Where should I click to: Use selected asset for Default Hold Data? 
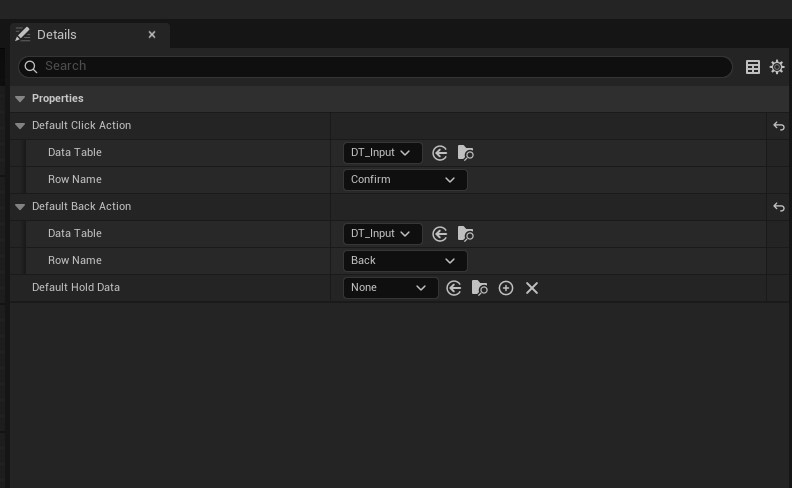click(454, 288)
